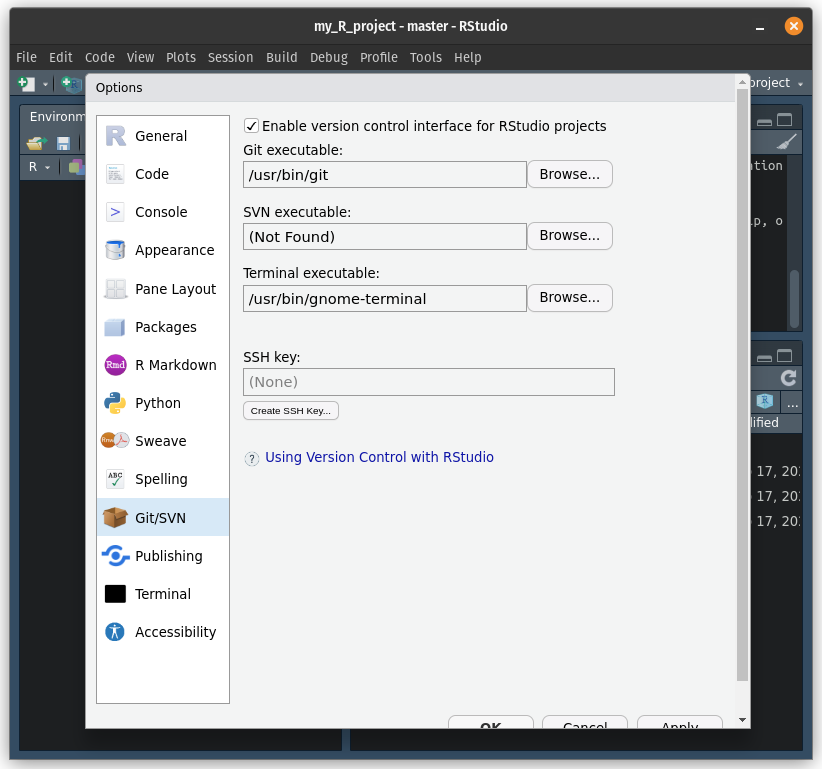Image resolution: width=822 pixels, height=769 pixels.
Task: Click the Options dialog scrollbar
Action: click(740, 400)
